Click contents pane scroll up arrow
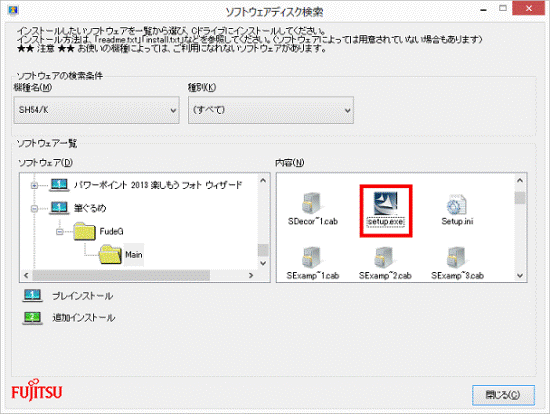The height and width of the screenshot is (414, 550). pos(520,180)
